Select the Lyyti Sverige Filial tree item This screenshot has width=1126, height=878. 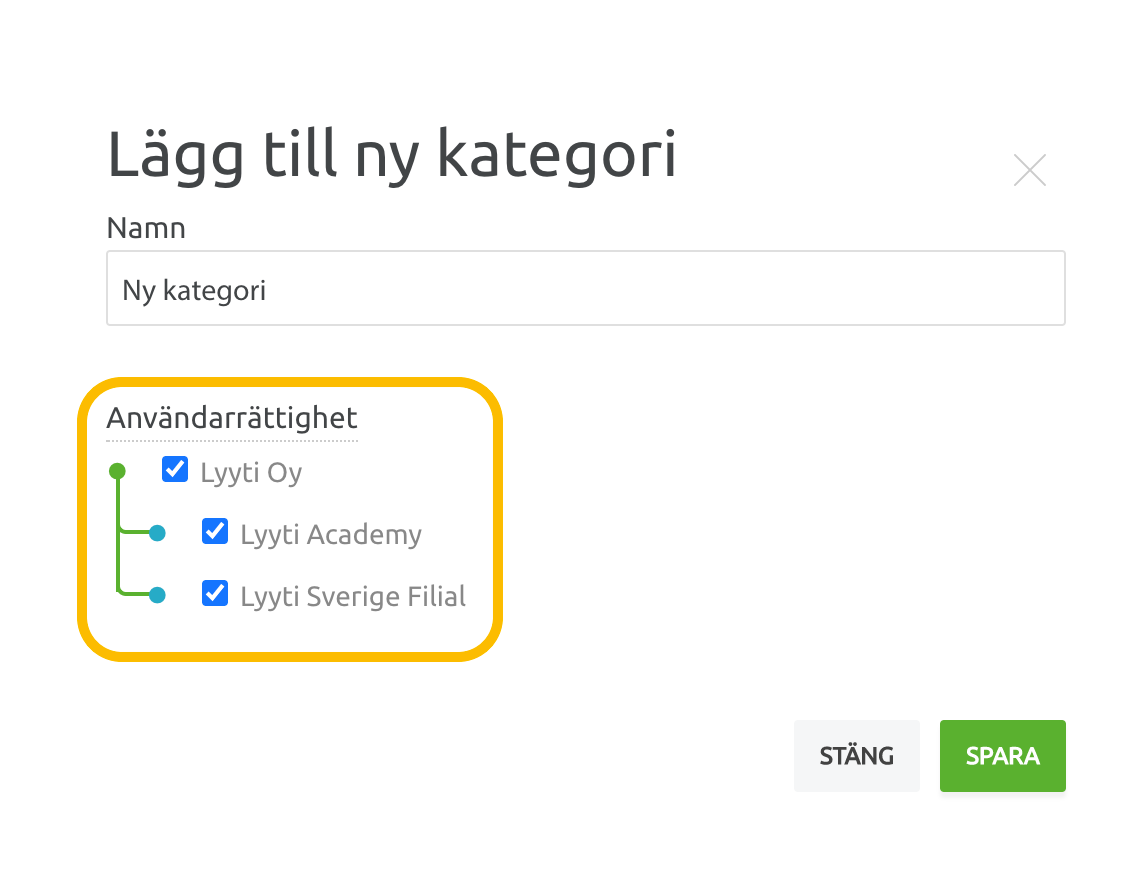pos(352,596)
